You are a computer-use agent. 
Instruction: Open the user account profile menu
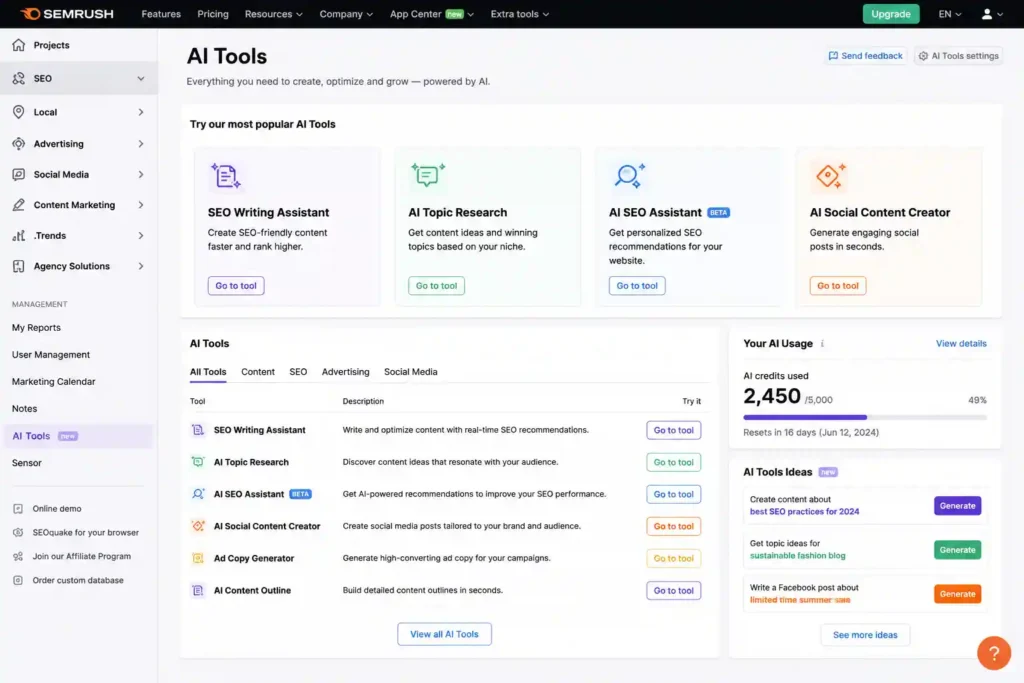tap(992, 14)
